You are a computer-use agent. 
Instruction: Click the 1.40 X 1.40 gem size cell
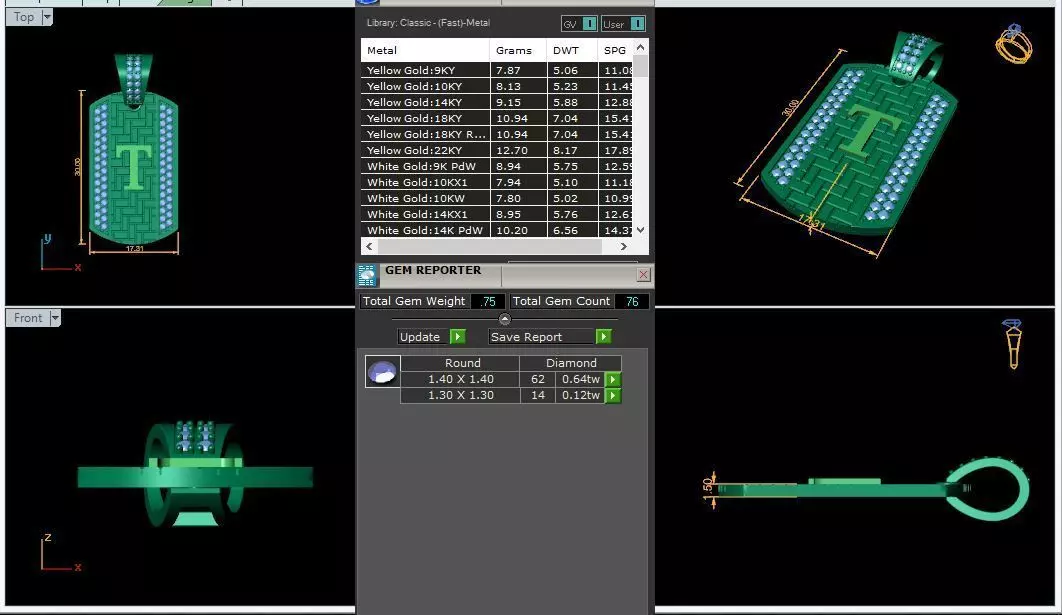point(461,379)
